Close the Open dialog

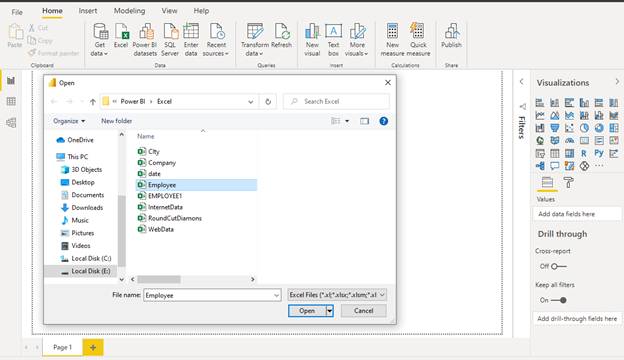(388, 83)
